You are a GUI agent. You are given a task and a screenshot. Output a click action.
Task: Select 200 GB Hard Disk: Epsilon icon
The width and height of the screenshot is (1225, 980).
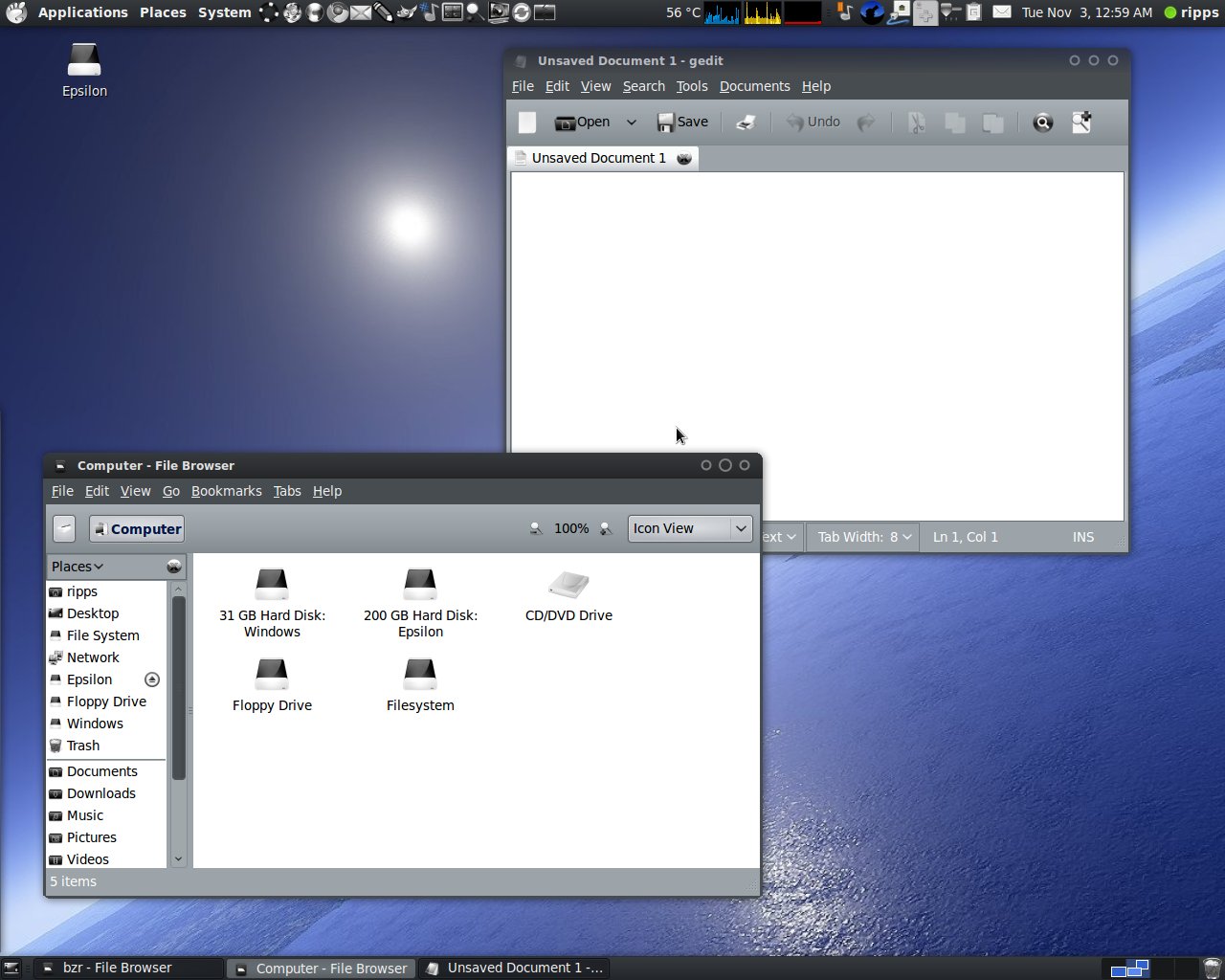click(x=420, y=604)
